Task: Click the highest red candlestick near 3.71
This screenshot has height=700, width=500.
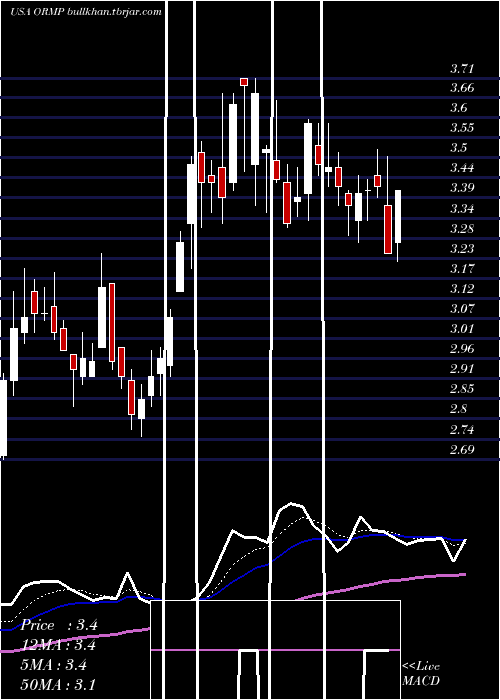Action: [244, 82]
